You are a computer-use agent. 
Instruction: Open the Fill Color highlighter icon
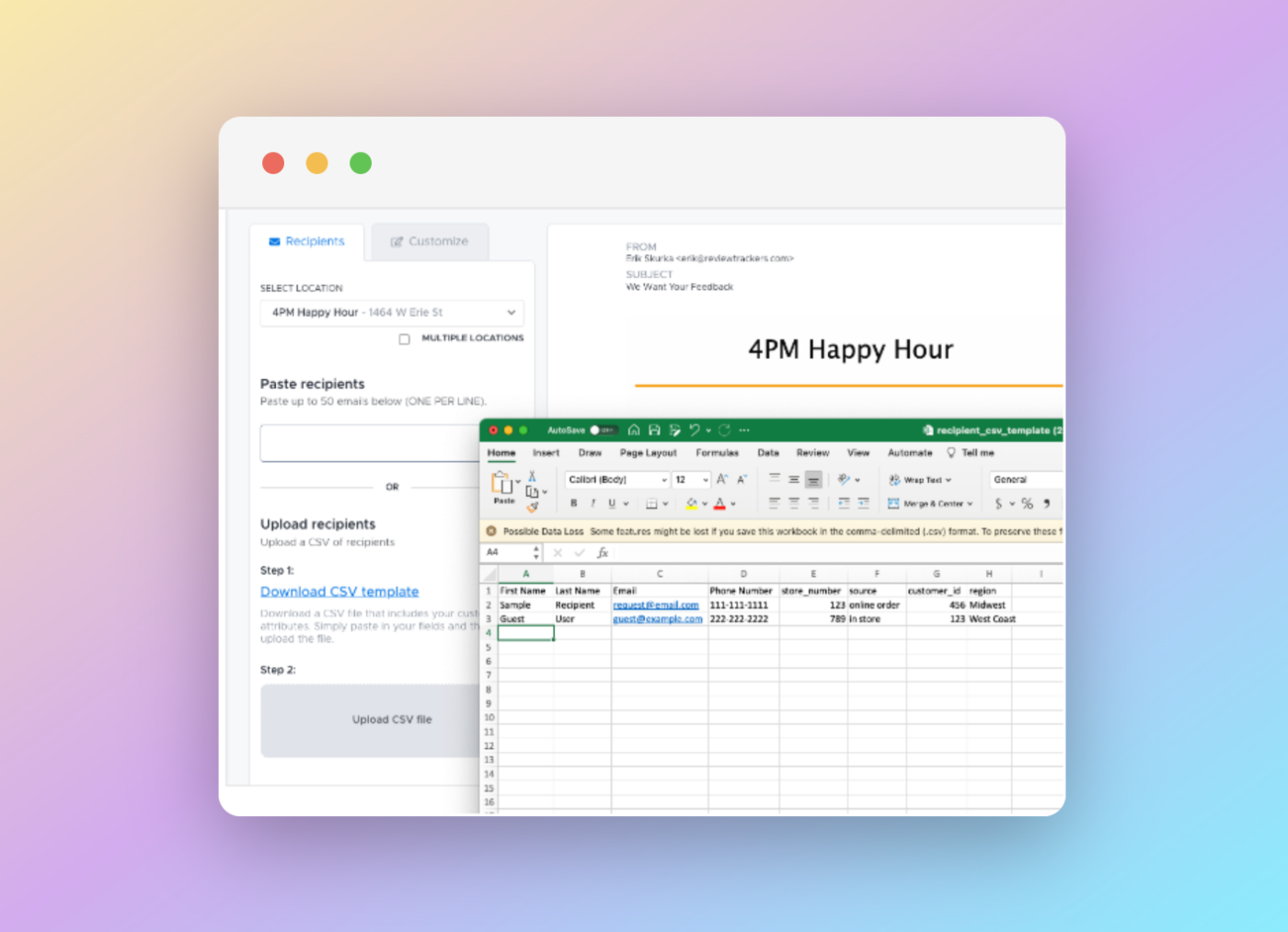tap(692, 503)
